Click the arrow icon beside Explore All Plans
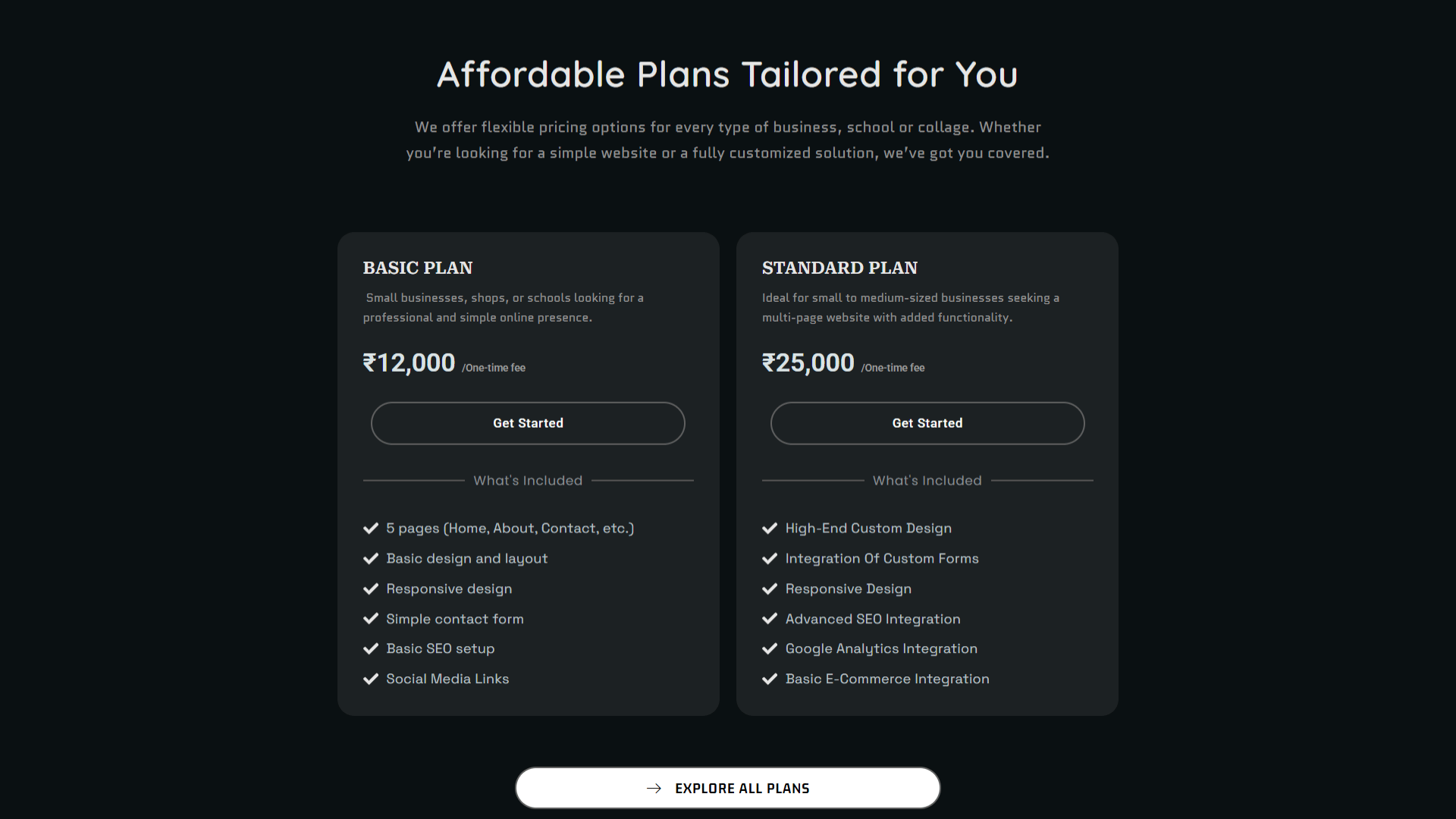 (654, 789)
